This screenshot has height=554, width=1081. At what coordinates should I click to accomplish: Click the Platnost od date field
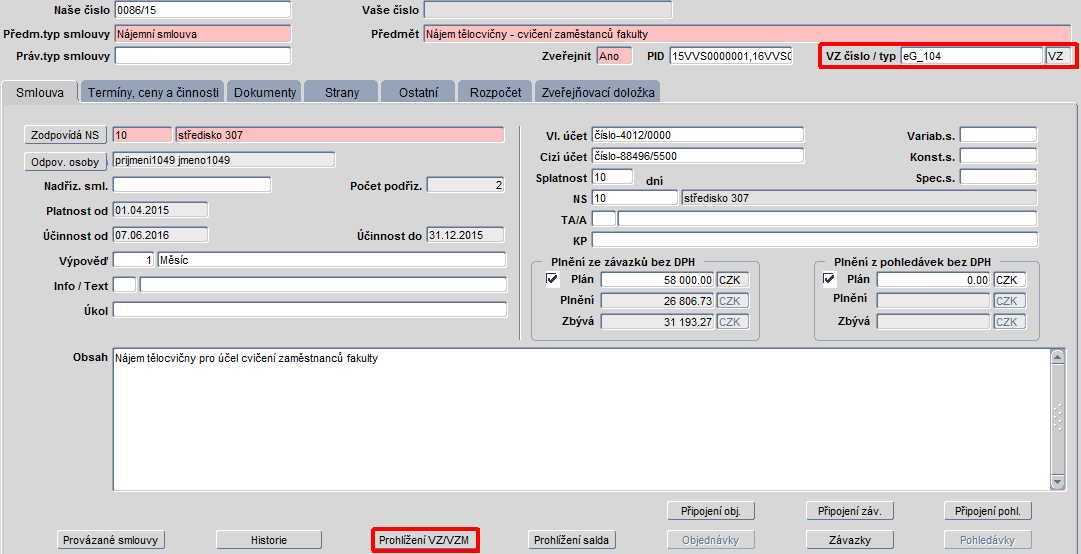pos(160,209)
